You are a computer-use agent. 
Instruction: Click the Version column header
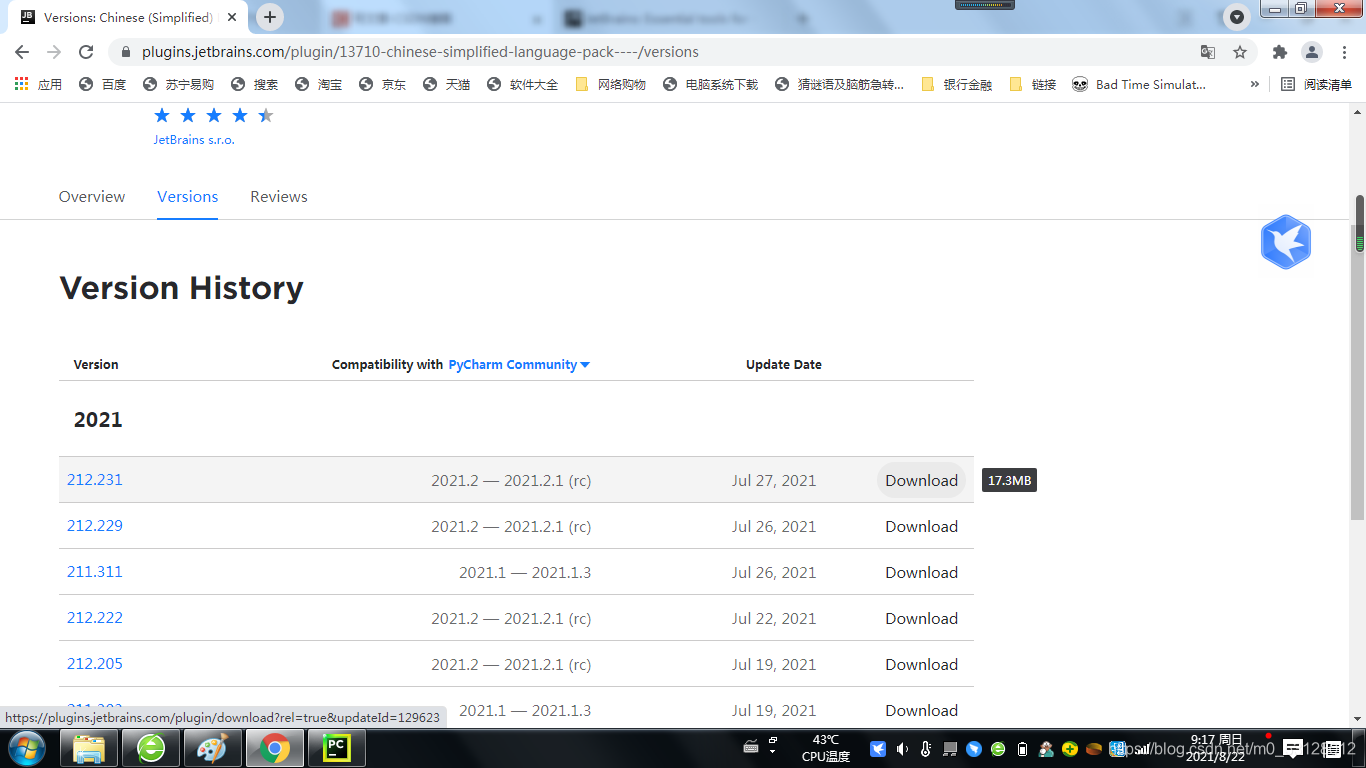click(x=96, y=365)
